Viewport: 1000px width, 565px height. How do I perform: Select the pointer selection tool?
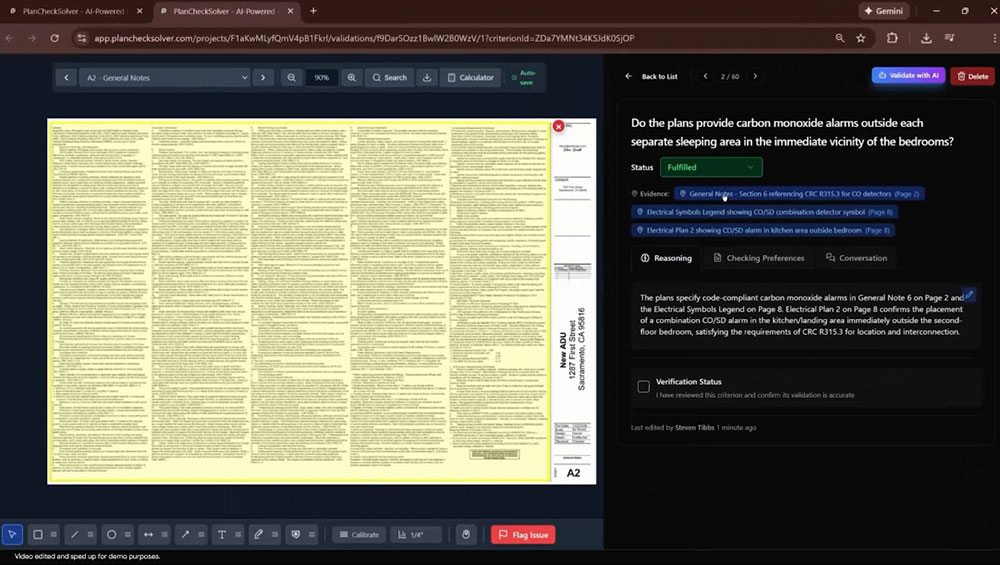[12, 535]
